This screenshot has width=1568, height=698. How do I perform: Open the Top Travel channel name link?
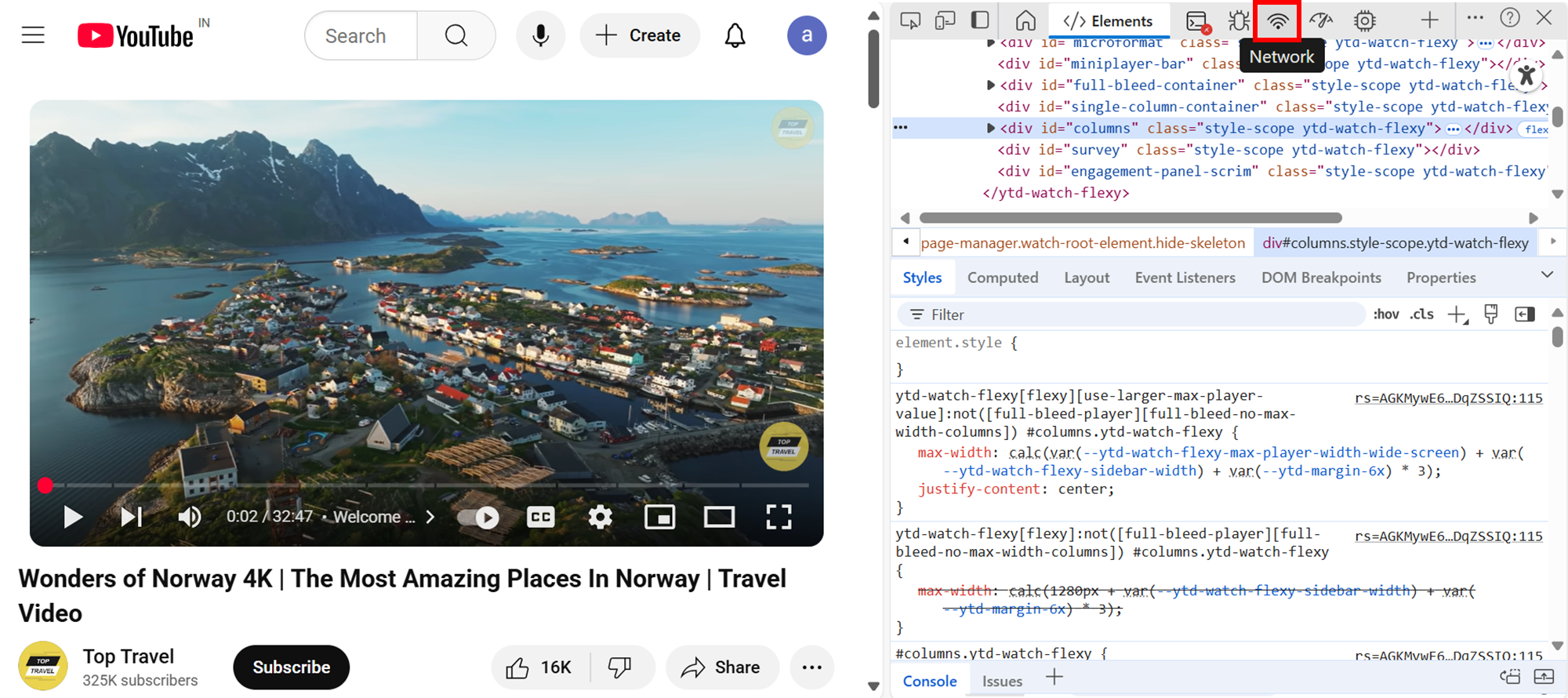129,656
